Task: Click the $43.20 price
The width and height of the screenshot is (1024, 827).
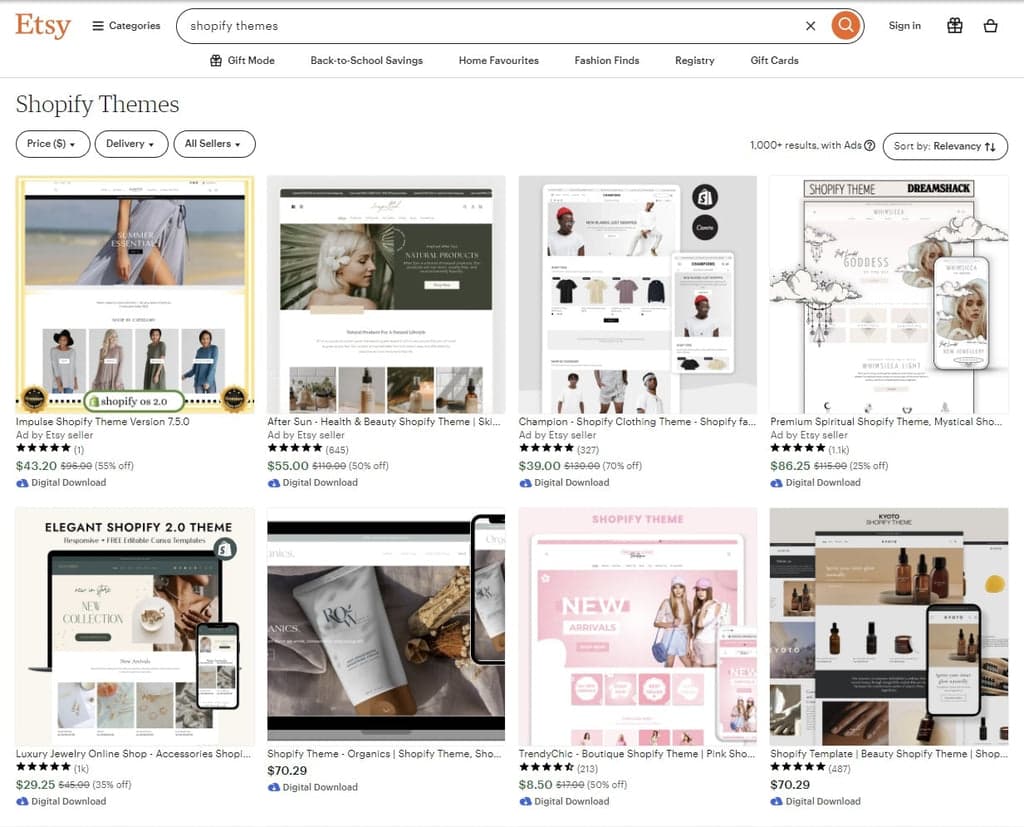Action: [x=36, y=466]
